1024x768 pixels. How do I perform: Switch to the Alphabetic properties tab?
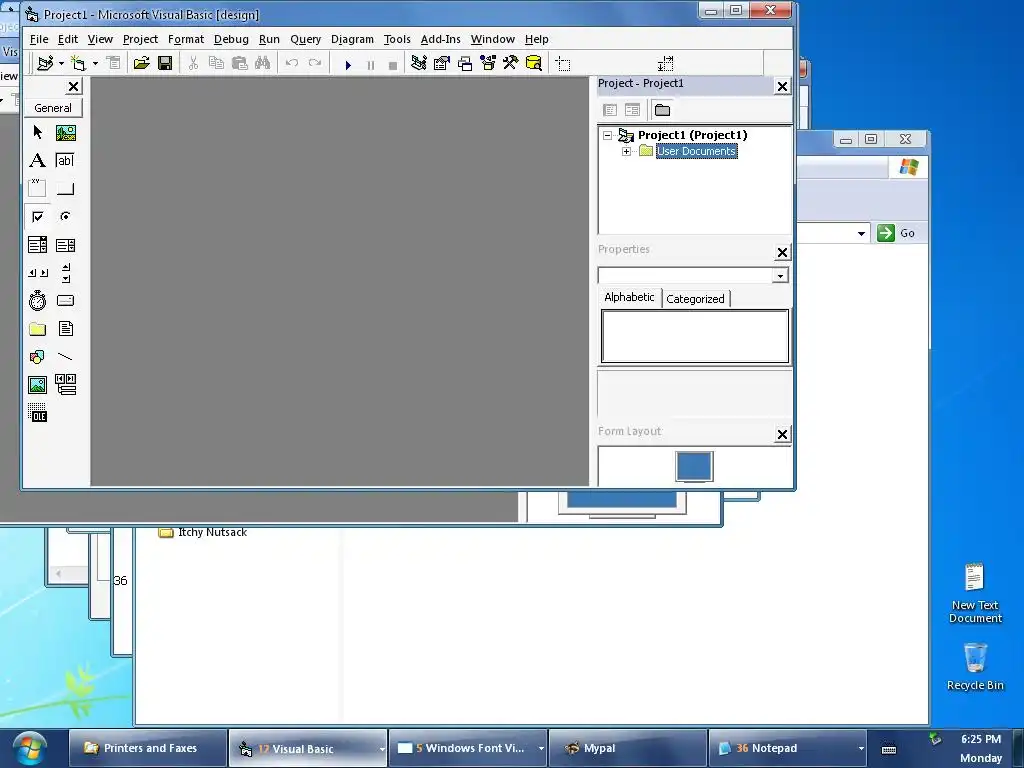click(629, 297)
